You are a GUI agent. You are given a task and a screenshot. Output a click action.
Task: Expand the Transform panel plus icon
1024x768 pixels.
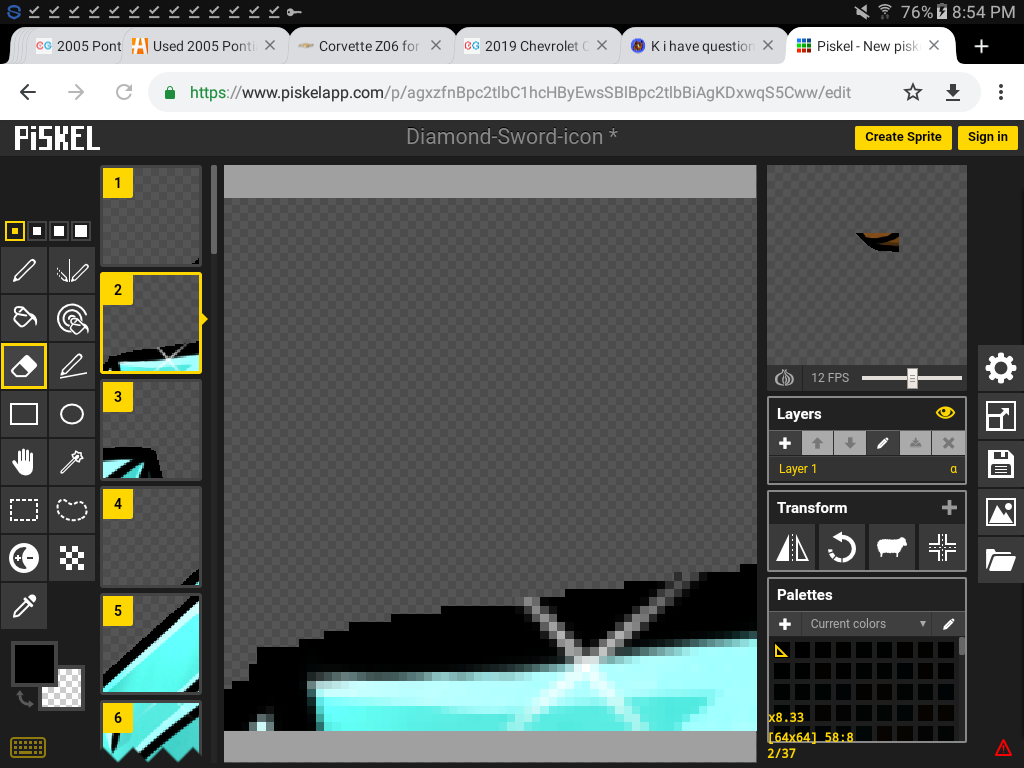click(949, 507)
